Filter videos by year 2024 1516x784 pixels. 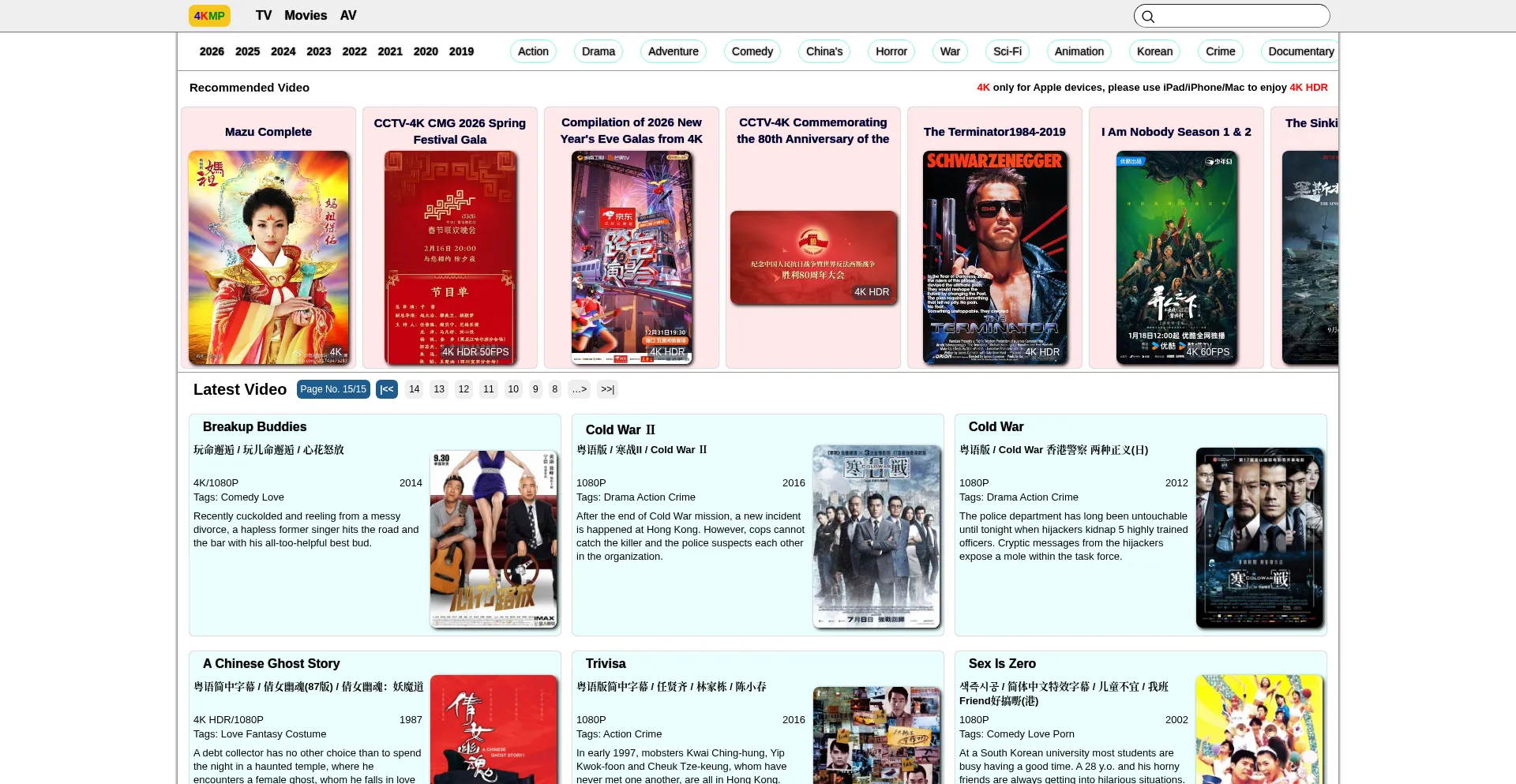pos(283,51)
